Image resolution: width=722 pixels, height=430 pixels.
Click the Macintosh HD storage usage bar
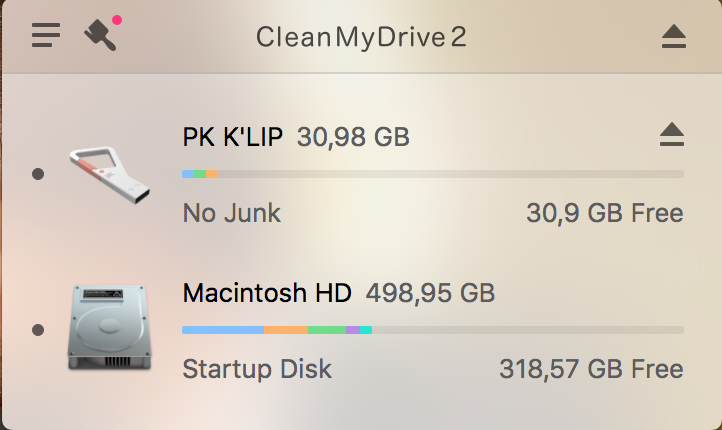tap(432, 329)
